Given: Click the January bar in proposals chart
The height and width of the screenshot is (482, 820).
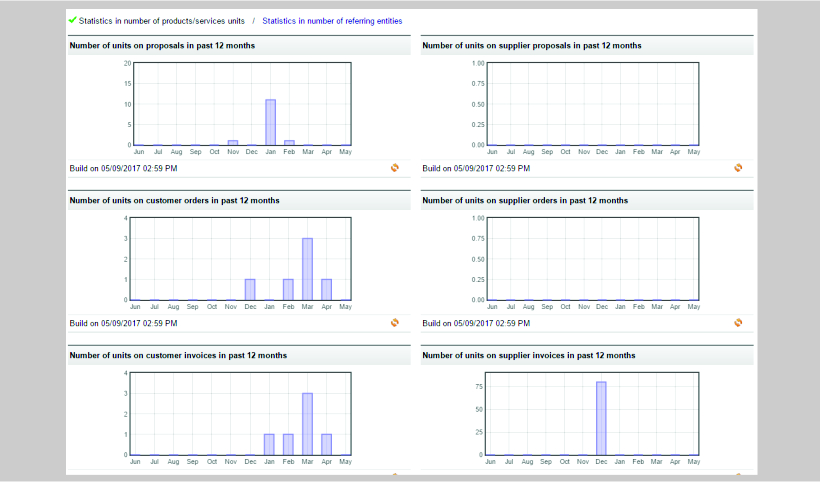Looking at the screenshot, I should point(270,122).
